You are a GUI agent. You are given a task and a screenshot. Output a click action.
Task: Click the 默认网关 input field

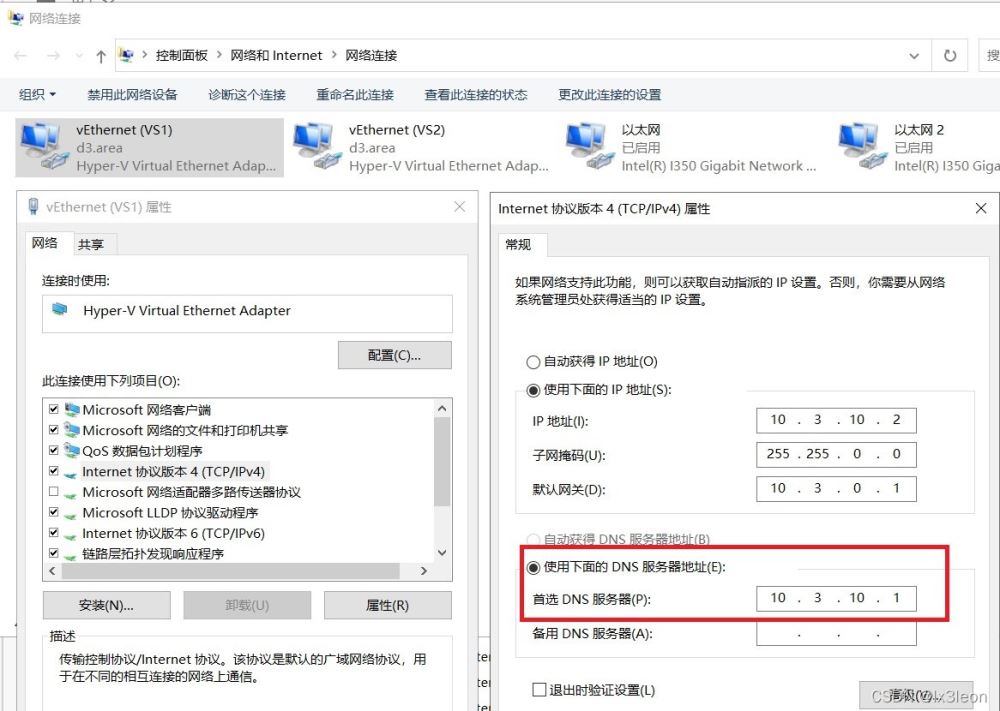click(836, 489)
